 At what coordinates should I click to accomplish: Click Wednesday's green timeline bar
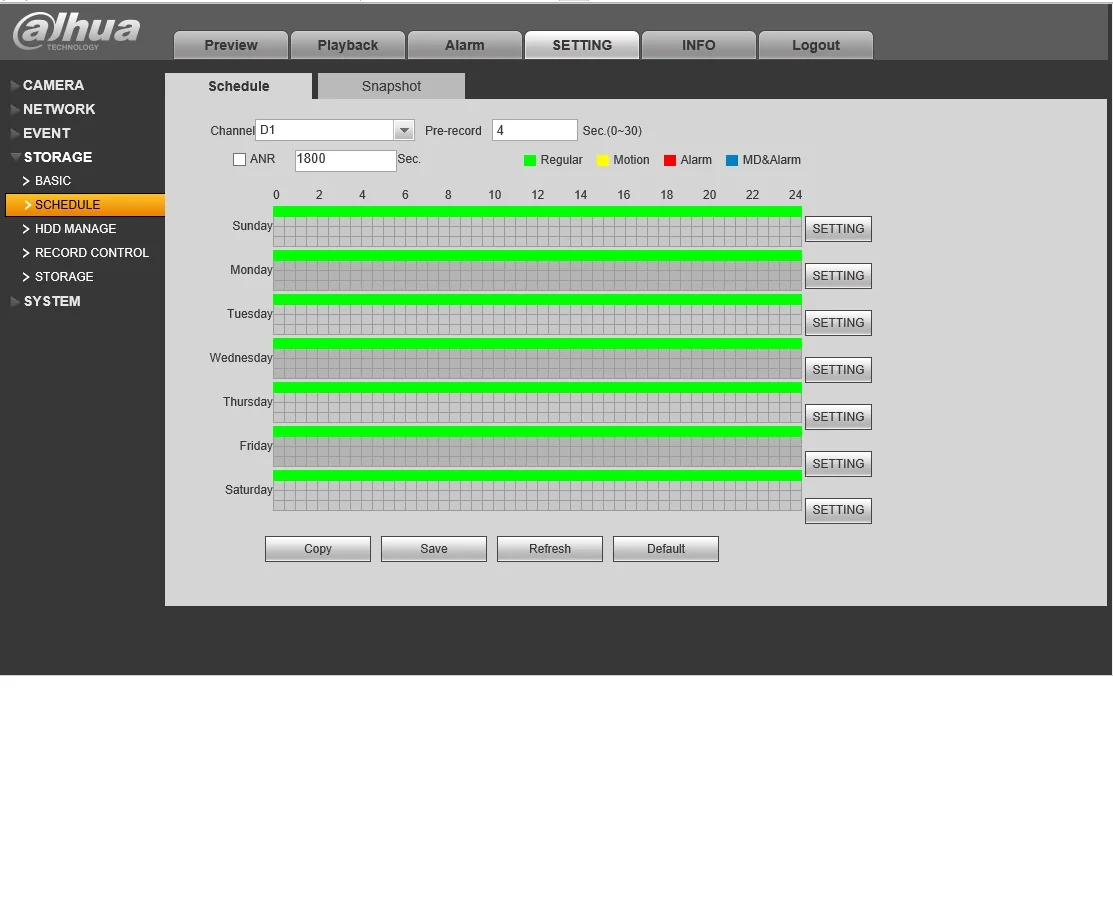point(537,344)
